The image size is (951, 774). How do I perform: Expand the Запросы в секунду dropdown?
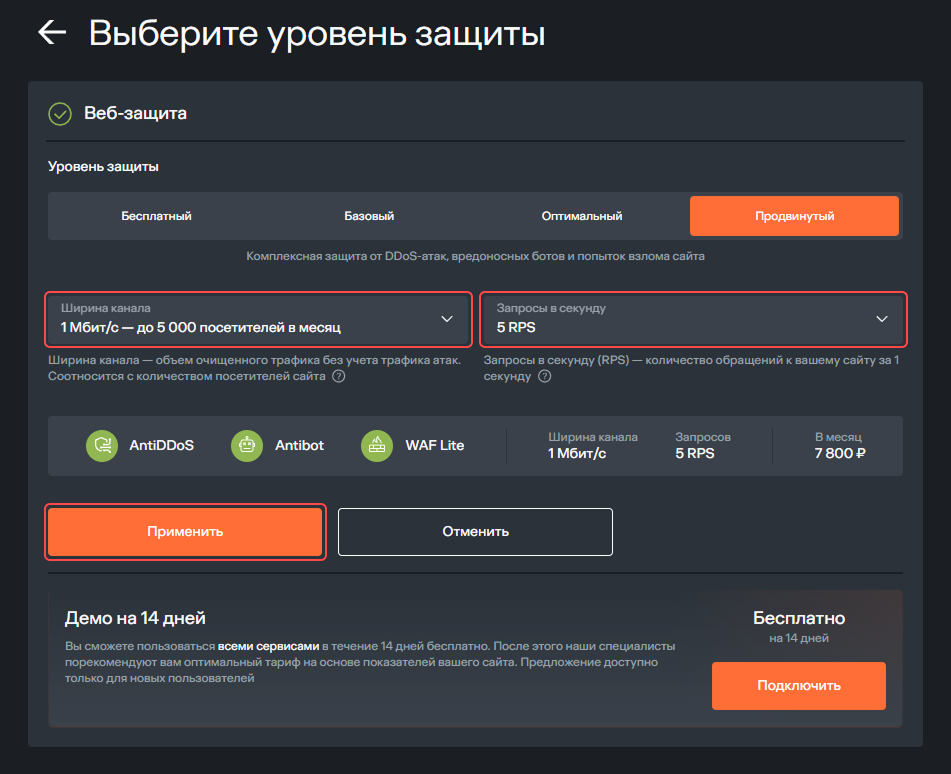(x=692, y=318)
